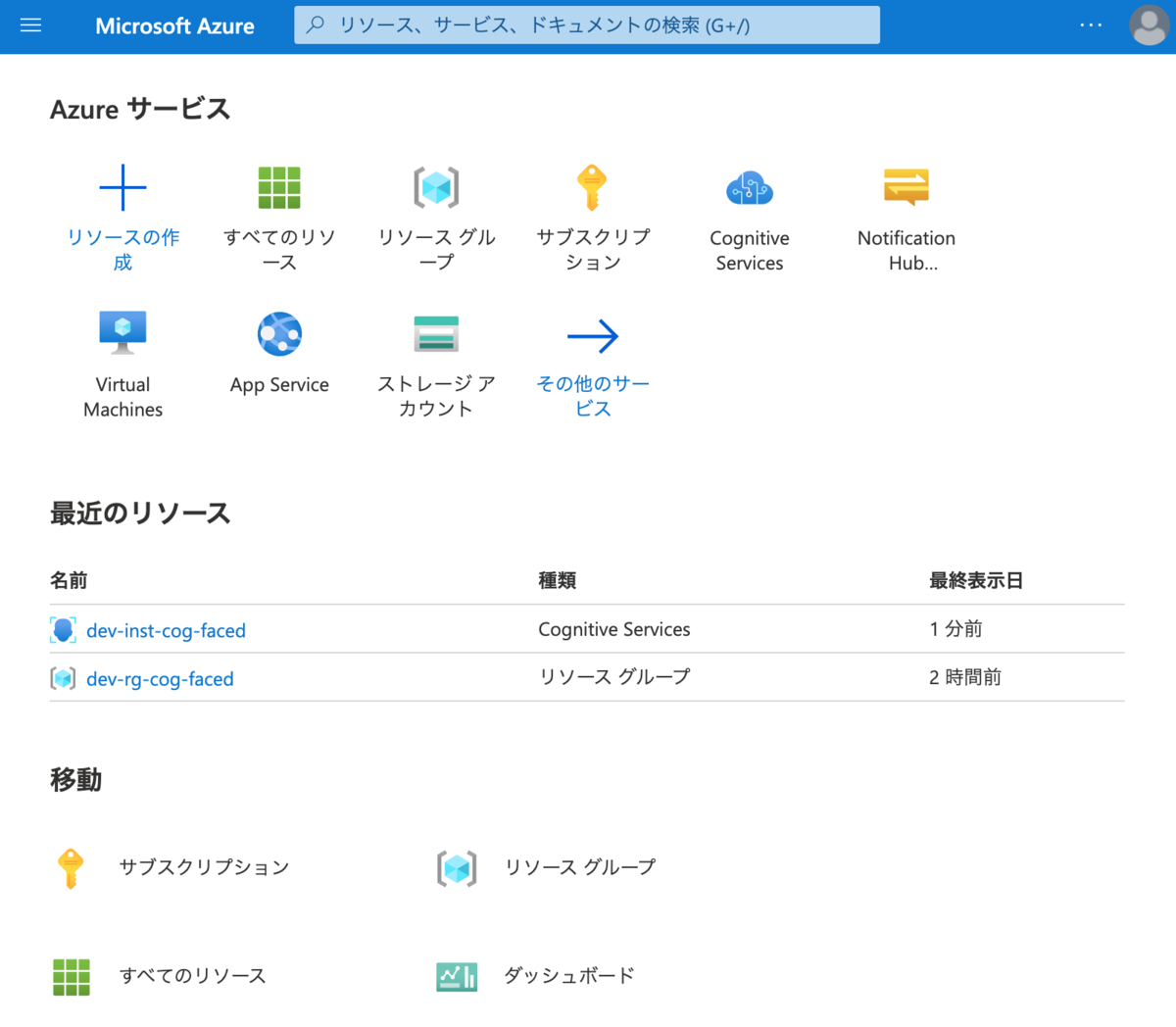The width and height of the screenshot is (1176, 1027).
Task: Open the App Service globe icon
Action: (279, 334)
